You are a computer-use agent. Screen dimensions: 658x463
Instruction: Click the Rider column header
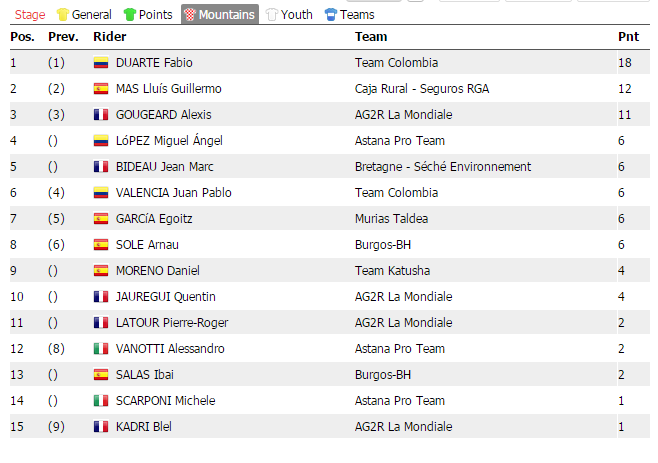pyautogui.click(x=110, y=37)
